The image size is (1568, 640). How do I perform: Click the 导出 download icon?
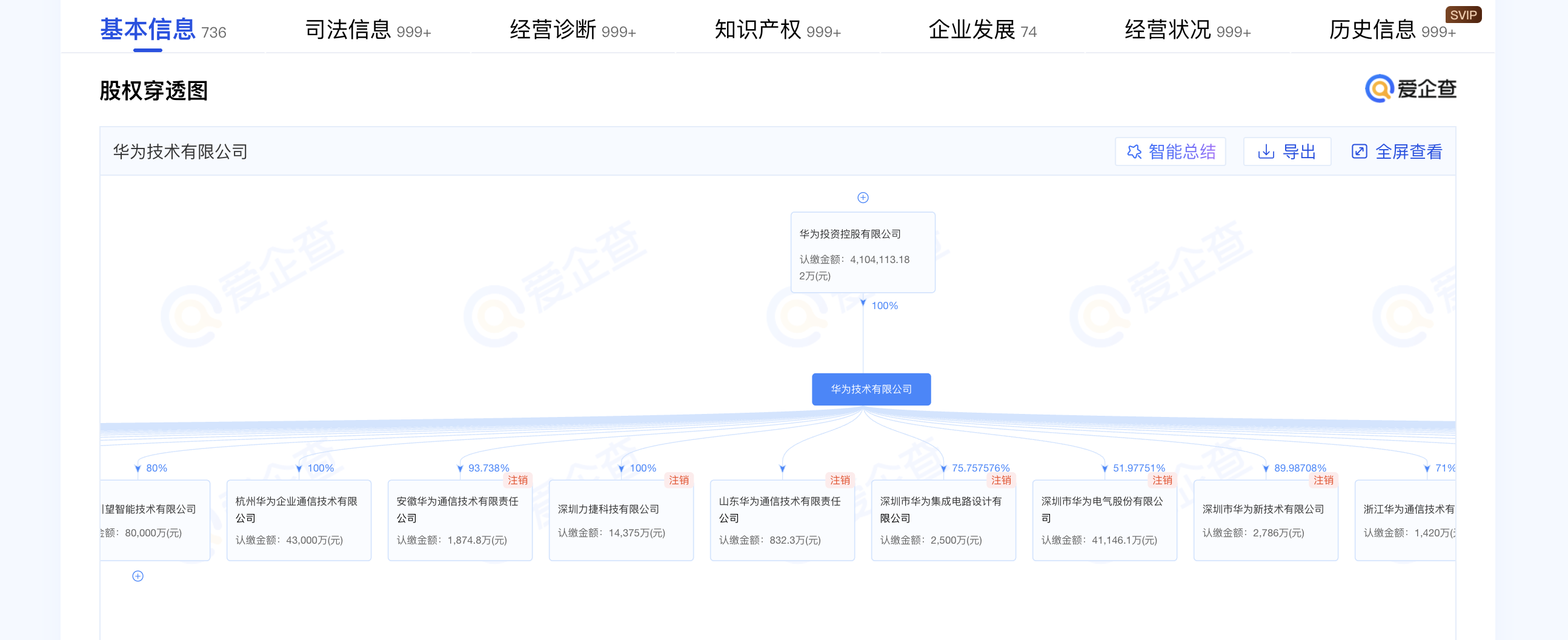pyautogui.click(x=1266, y=152)
